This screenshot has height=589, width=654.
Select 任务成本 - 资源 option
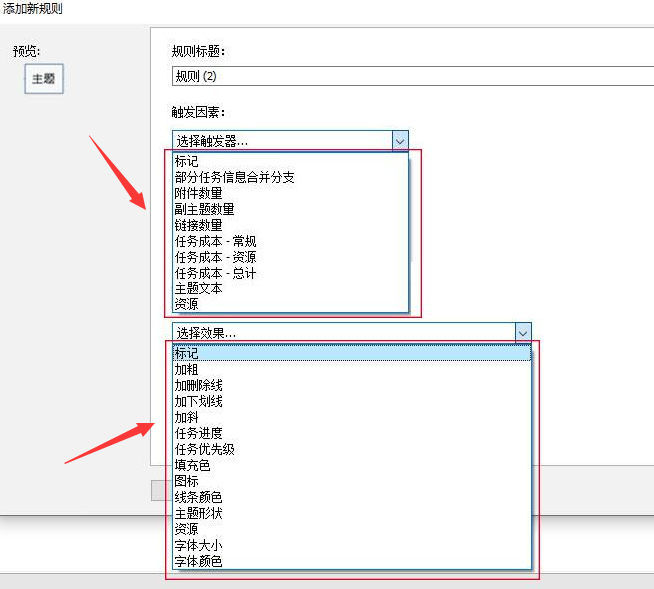point(290,257)
